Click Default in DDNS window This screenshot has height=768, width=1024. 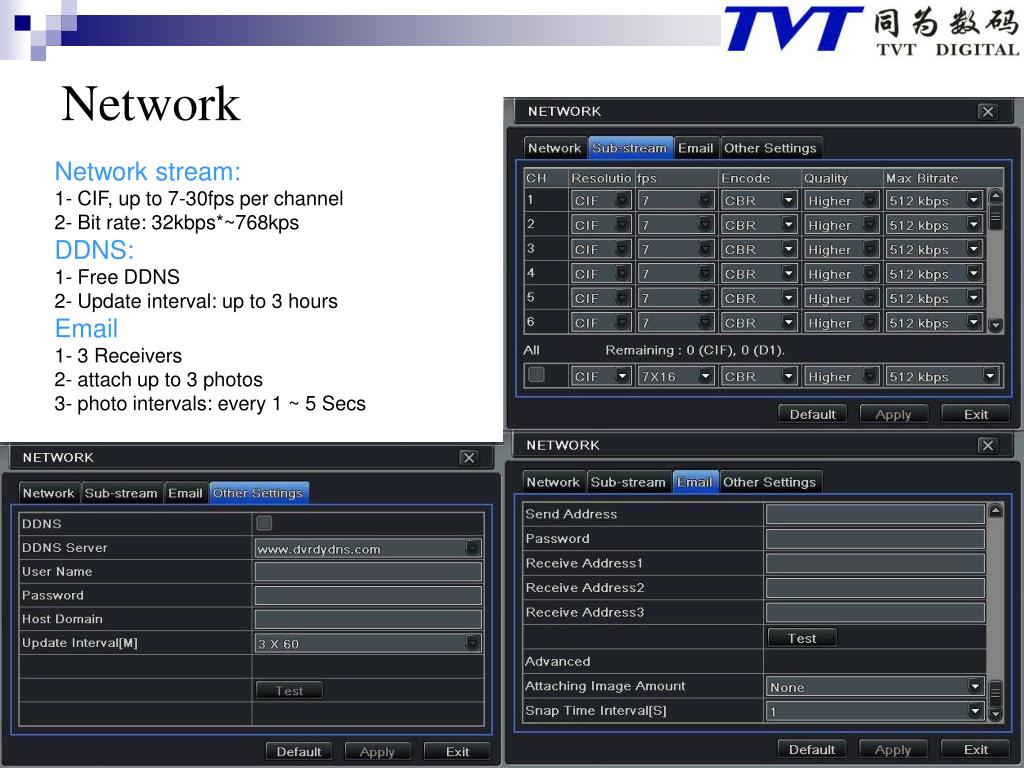point(298,752)
